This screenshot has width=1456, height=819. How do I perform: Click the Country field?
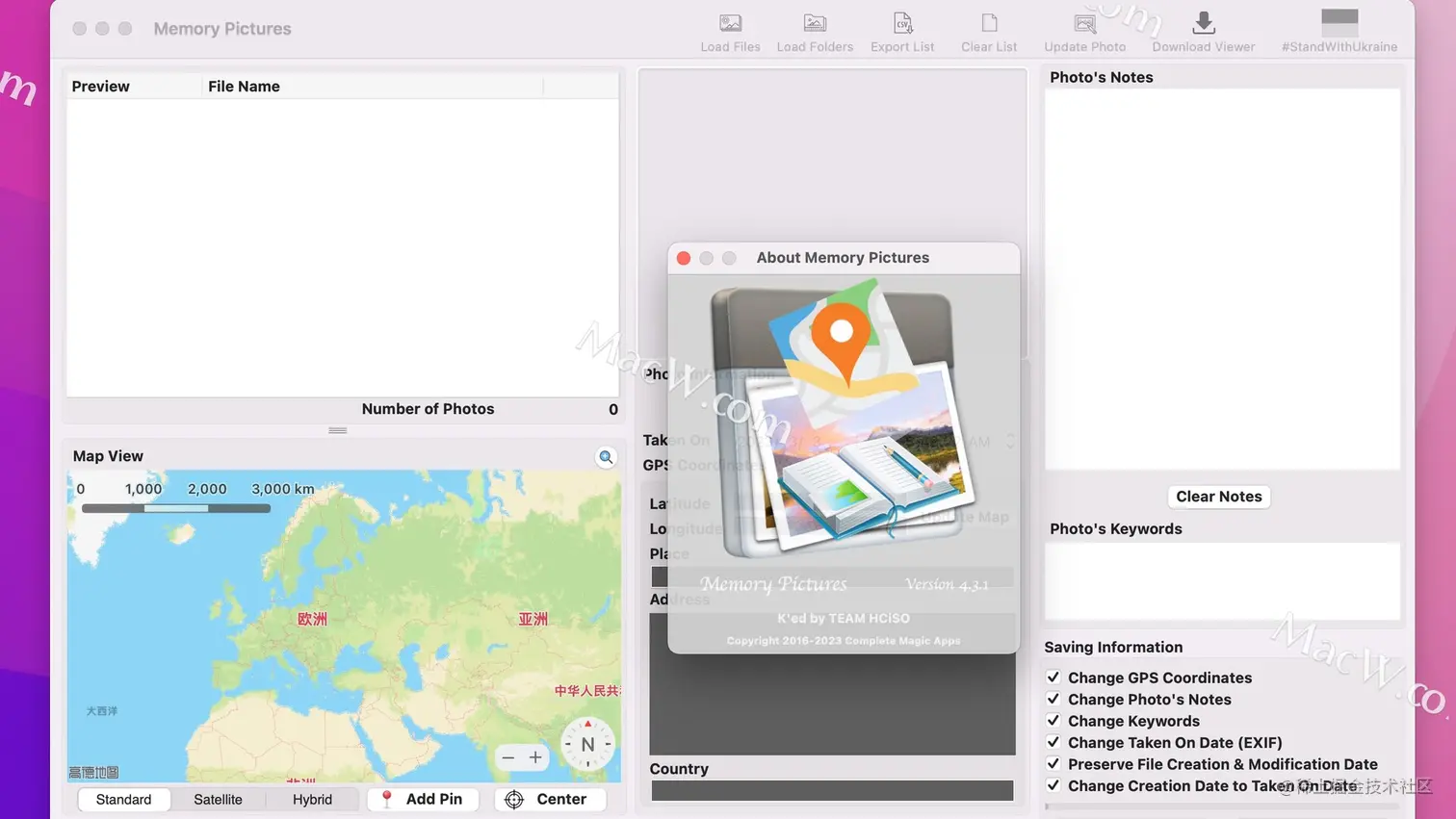(832, 791)
